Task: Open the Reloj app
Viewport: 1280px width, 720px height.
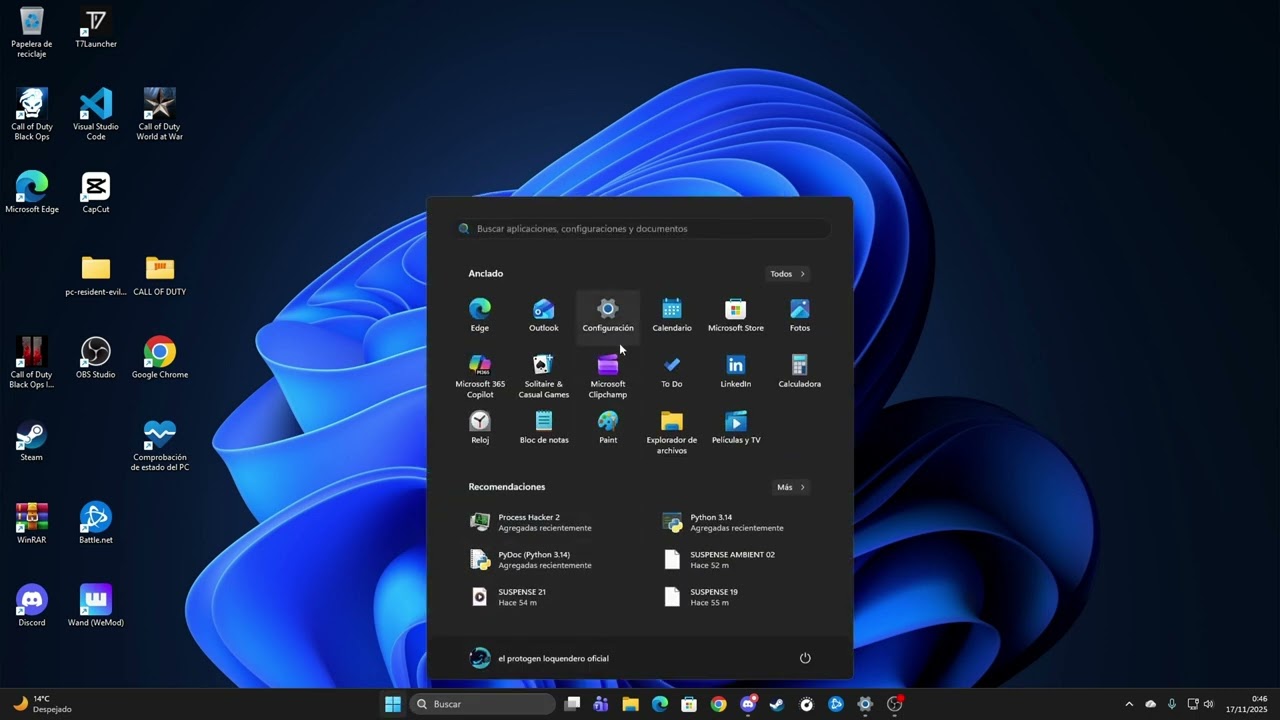Action: (x=480, y=427)
